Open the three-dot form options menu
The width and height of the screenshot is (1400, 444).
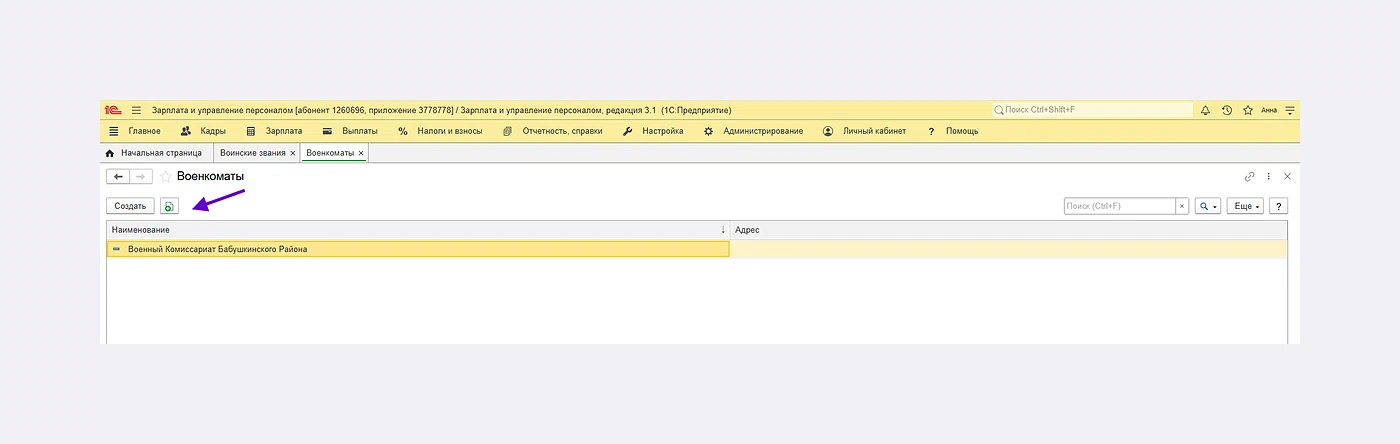(1268, 176)
